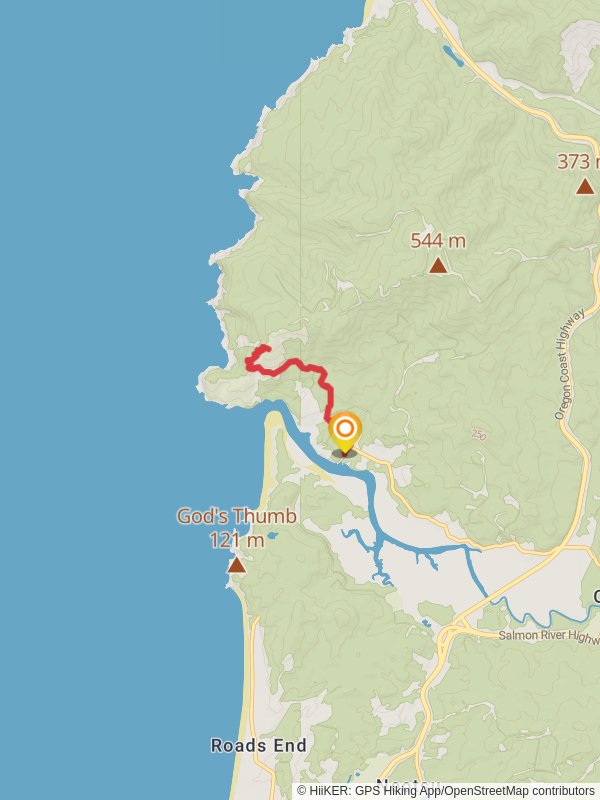The image size is (600, 800).
Task: Click the God's Thumb peak triangle icon
Action: coord(236,565)
